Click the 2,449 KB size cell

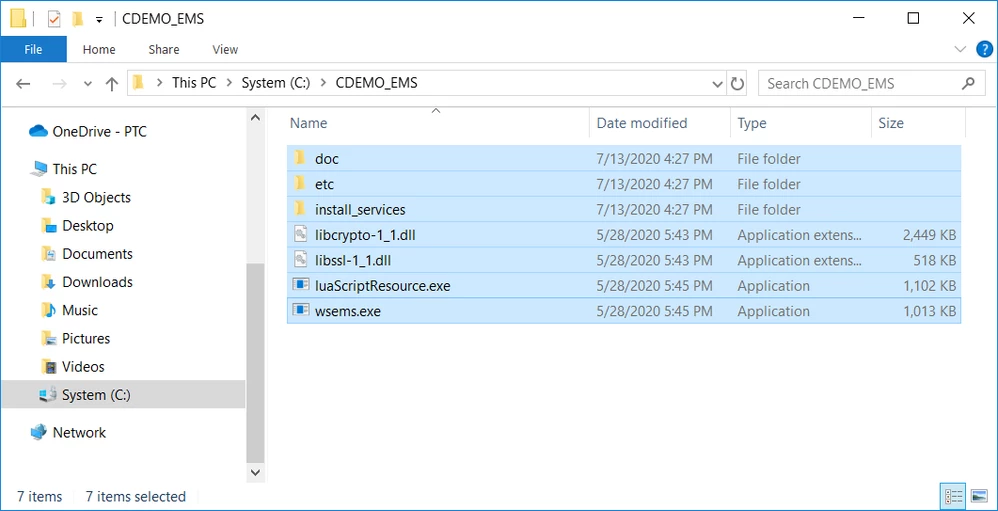tap(929, 235)
